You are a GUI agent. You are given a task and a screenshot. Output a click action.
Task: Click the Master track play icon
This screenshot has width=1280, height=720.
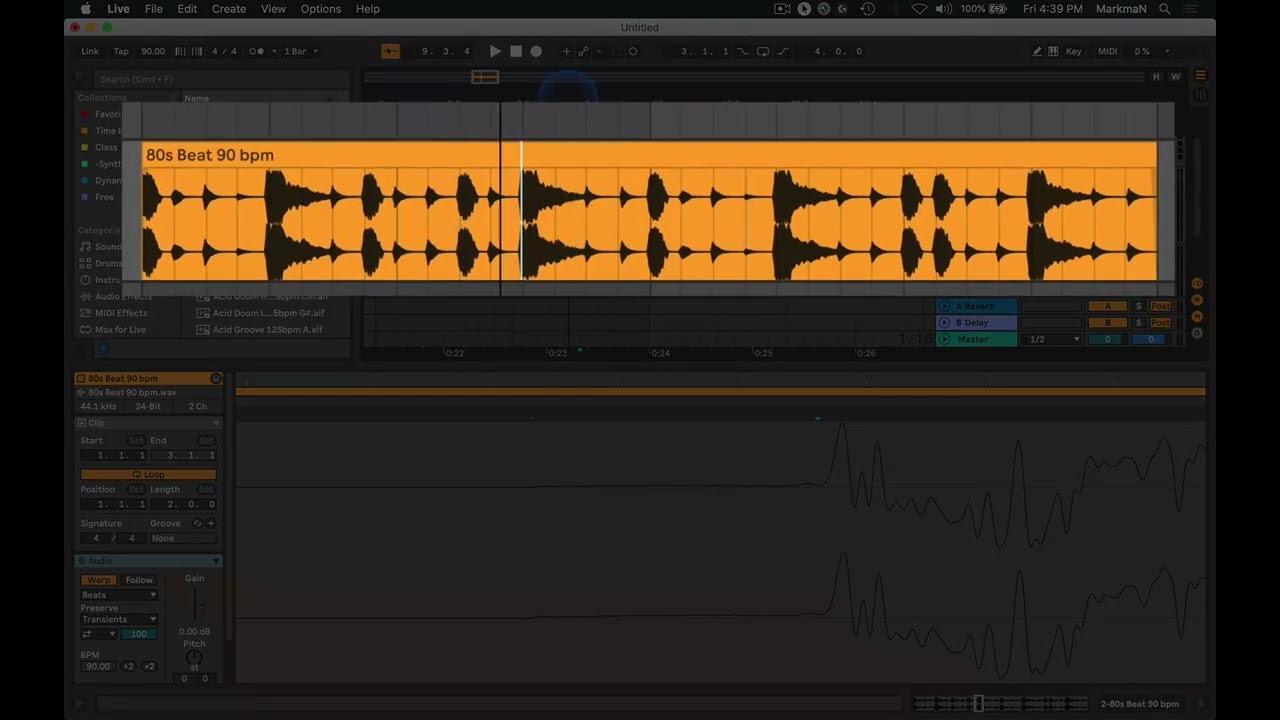click(945, 339)
